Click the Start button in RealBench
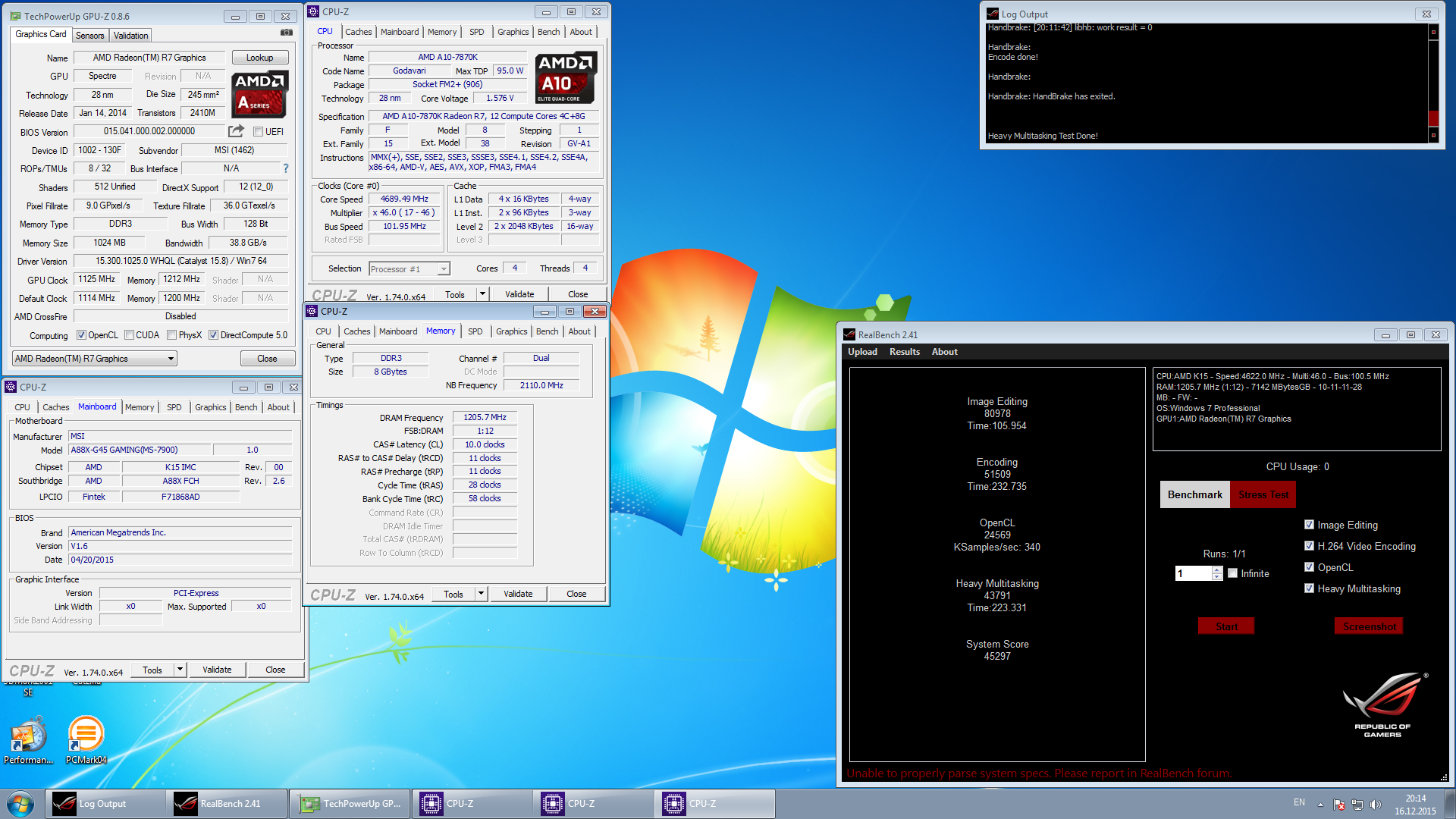The height and width of the screenshot is (819, 1456). click(1226, 626)
